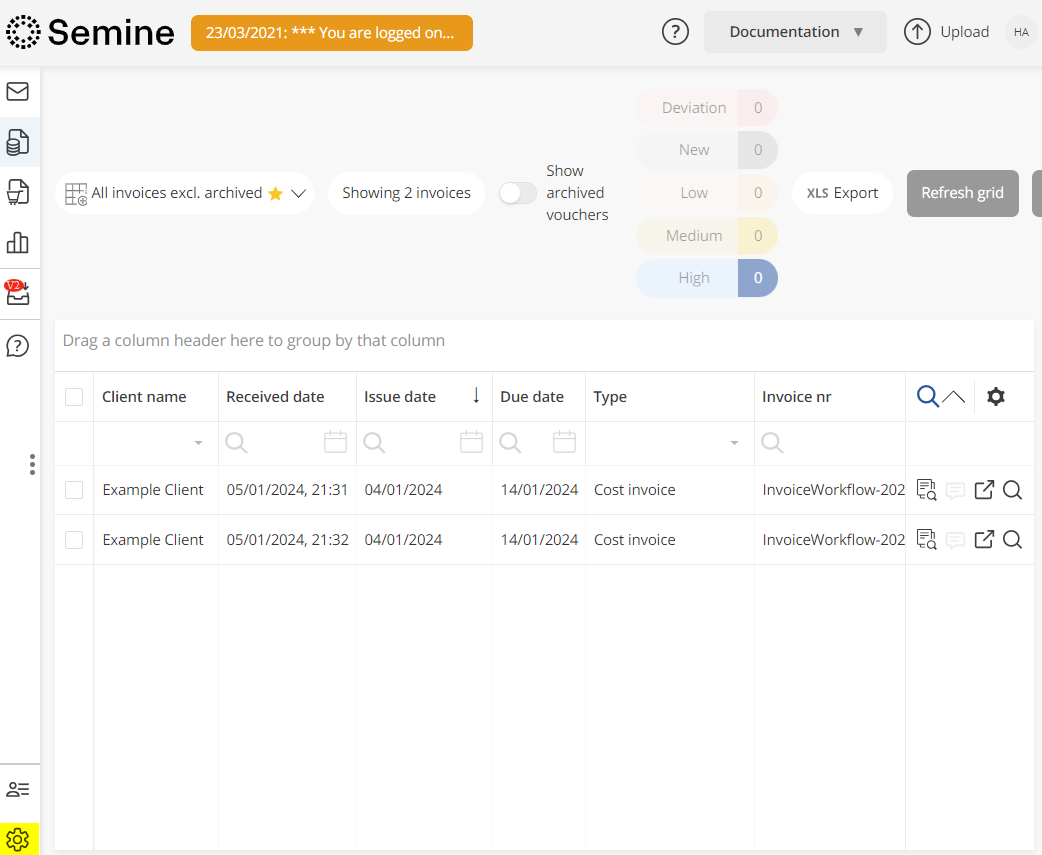1042x855 pixels.
Task: Open the bar chart statistics icon
Action: [x=18, y=243]
